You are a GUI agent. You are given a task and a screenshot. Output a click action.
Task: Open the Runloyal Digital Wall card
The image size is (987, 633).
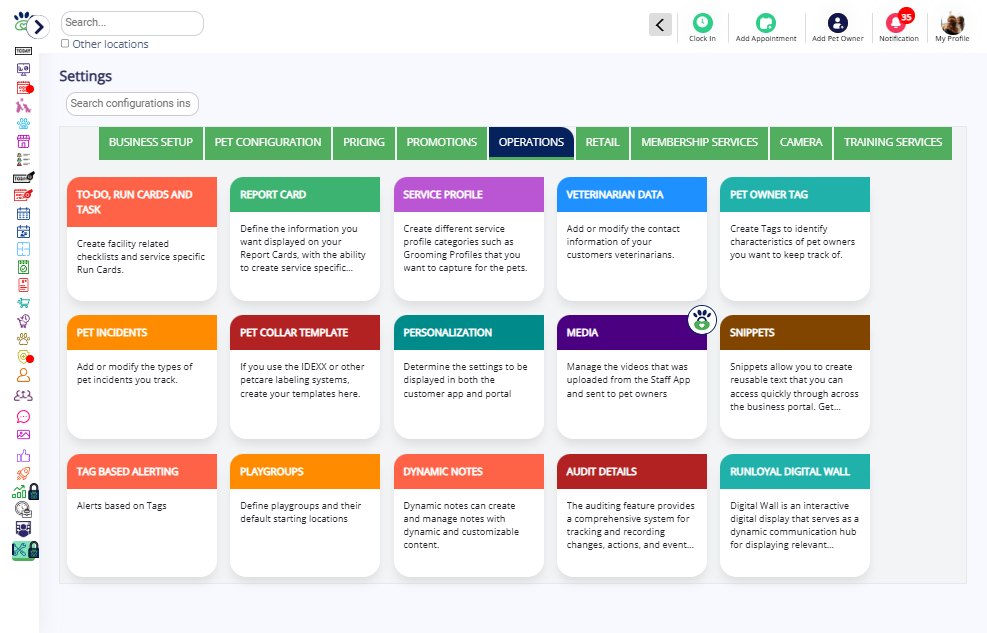click(795, 515)
